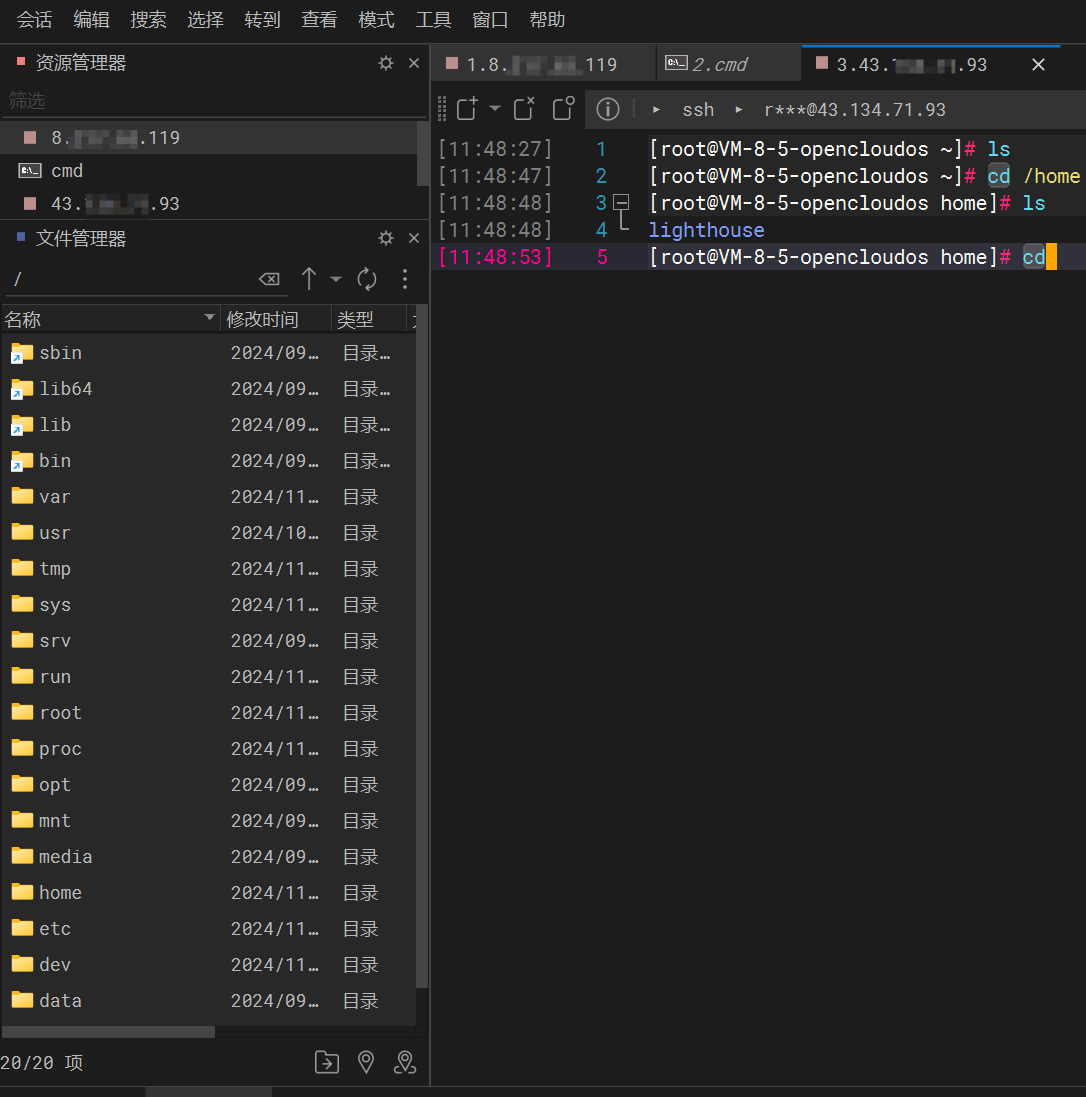
Task: Select the sbin folder
Action: click(x=209, y=353)
